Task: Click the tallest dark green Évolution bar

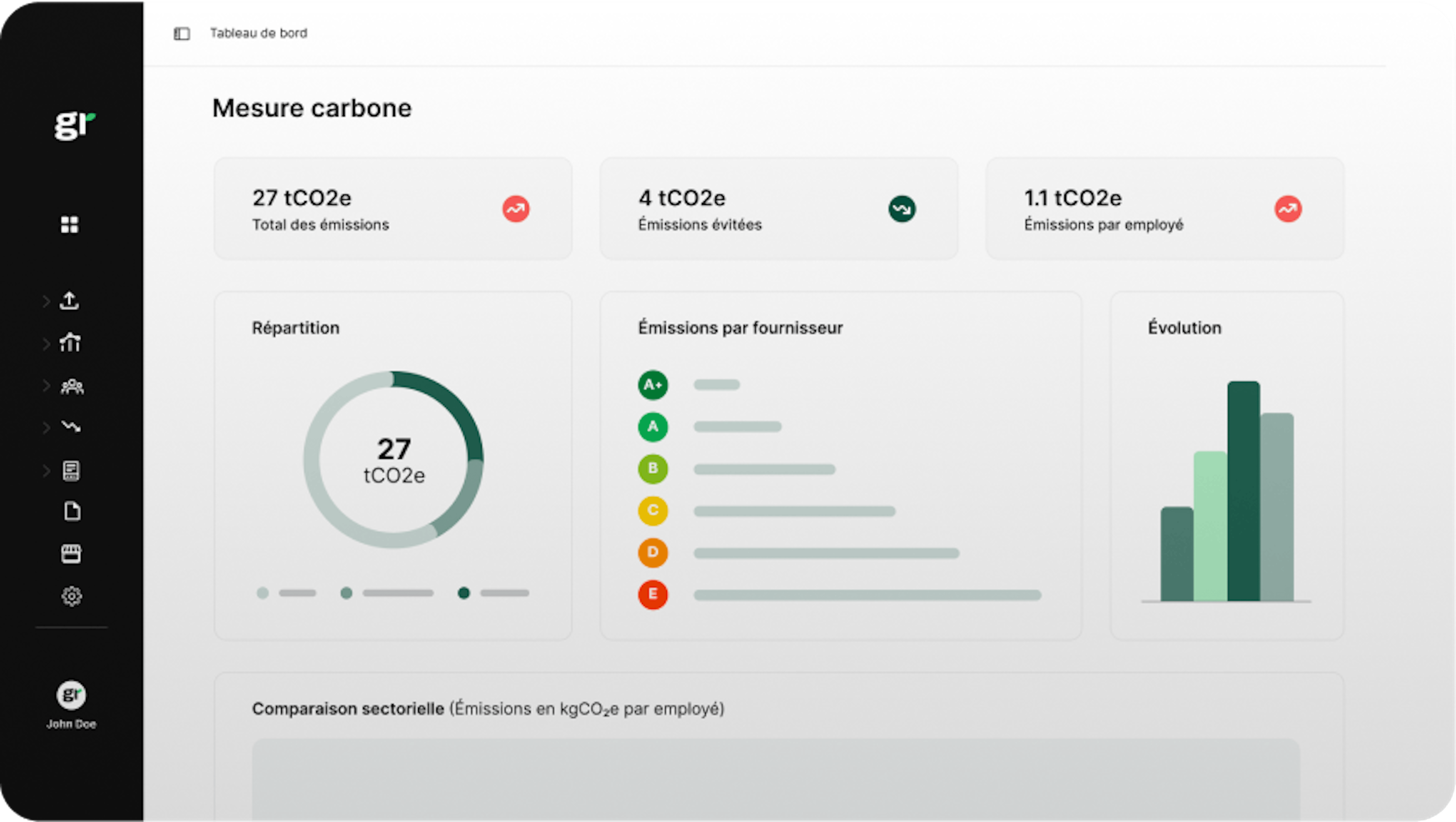Action: 1243,491
